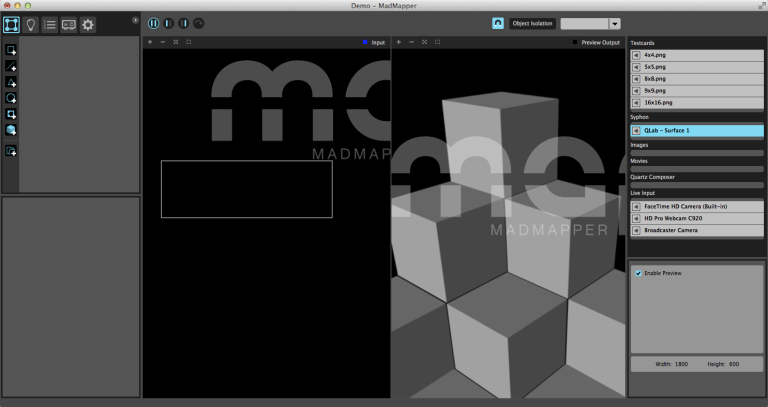Collapse the left panel with round arrow

tap(135, 19)
